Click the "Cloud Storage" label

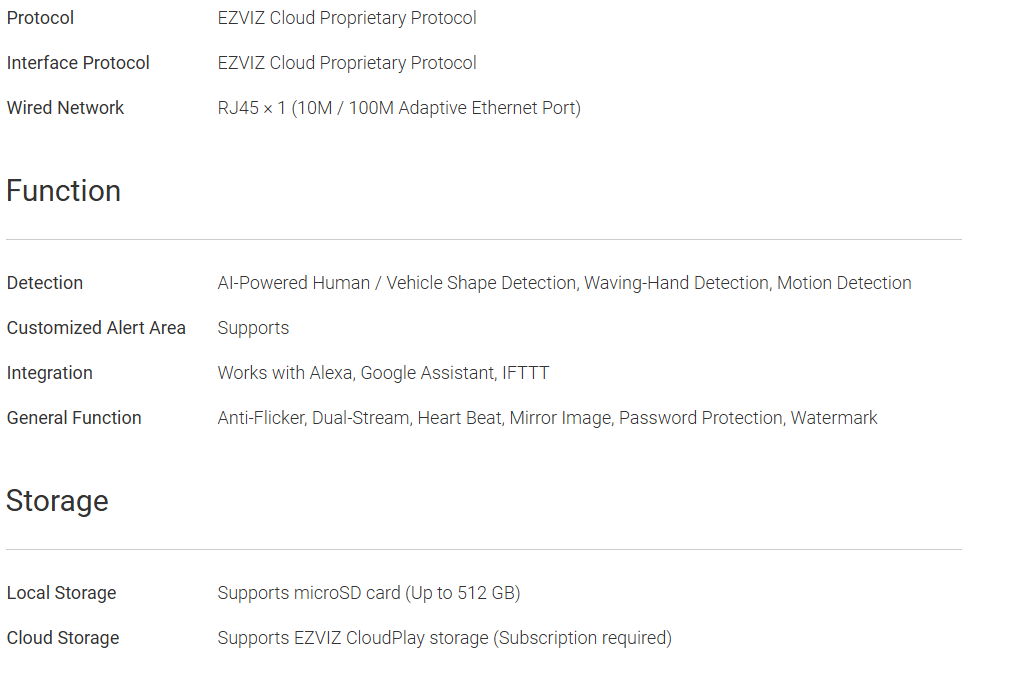[63, 638]
